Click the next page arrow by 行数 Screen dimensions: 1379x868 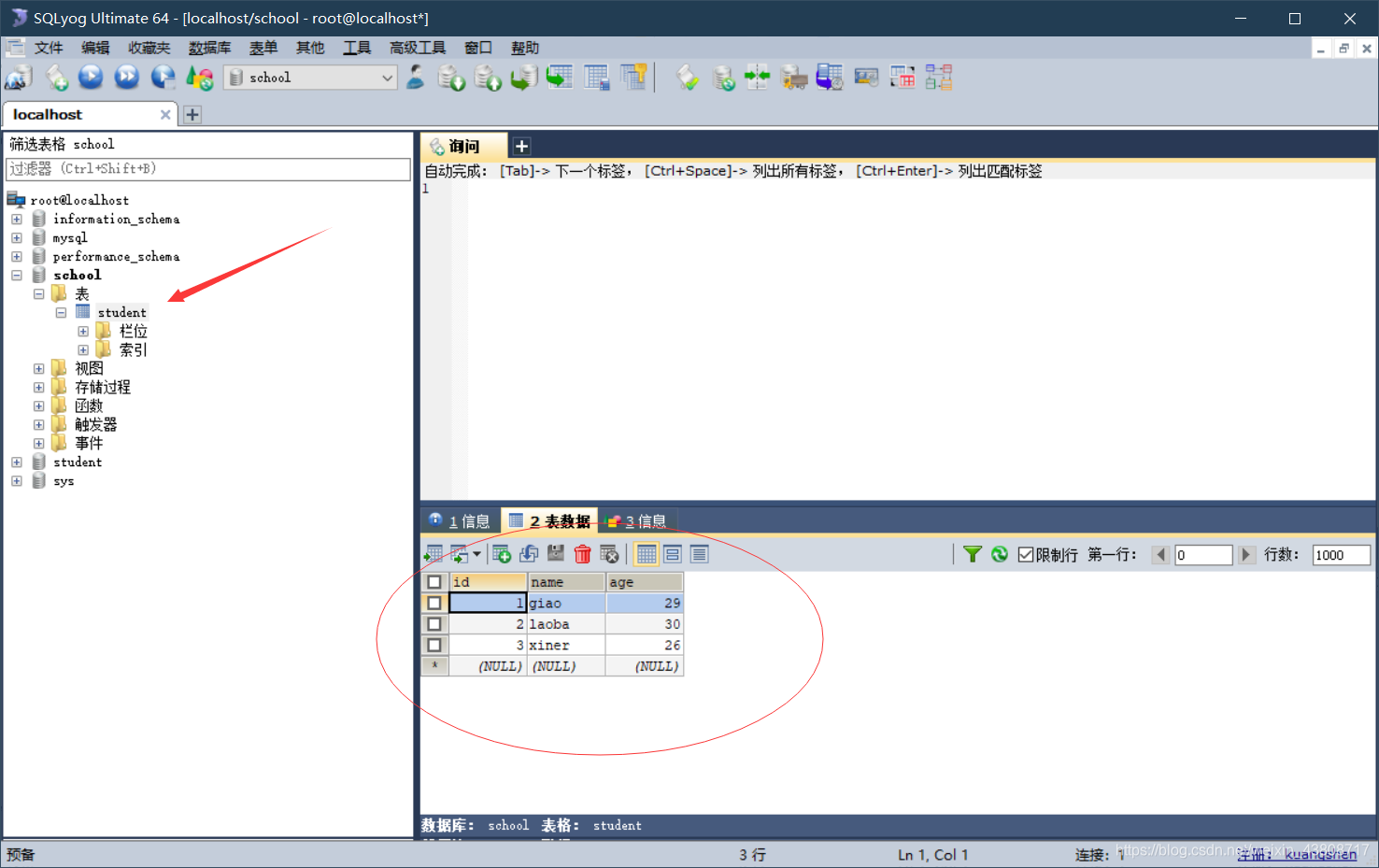(x=1245, y=554)
